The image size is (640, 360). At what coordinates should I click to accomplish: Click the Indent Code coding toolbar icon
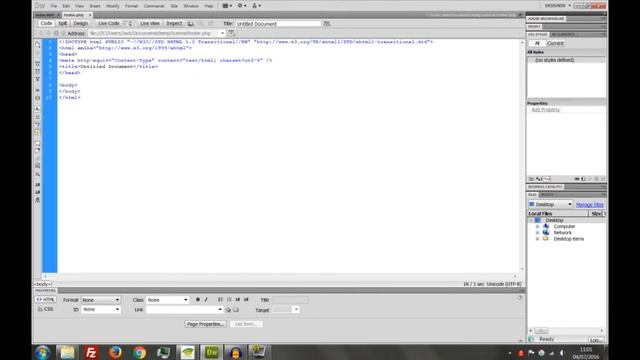(38, 184)
